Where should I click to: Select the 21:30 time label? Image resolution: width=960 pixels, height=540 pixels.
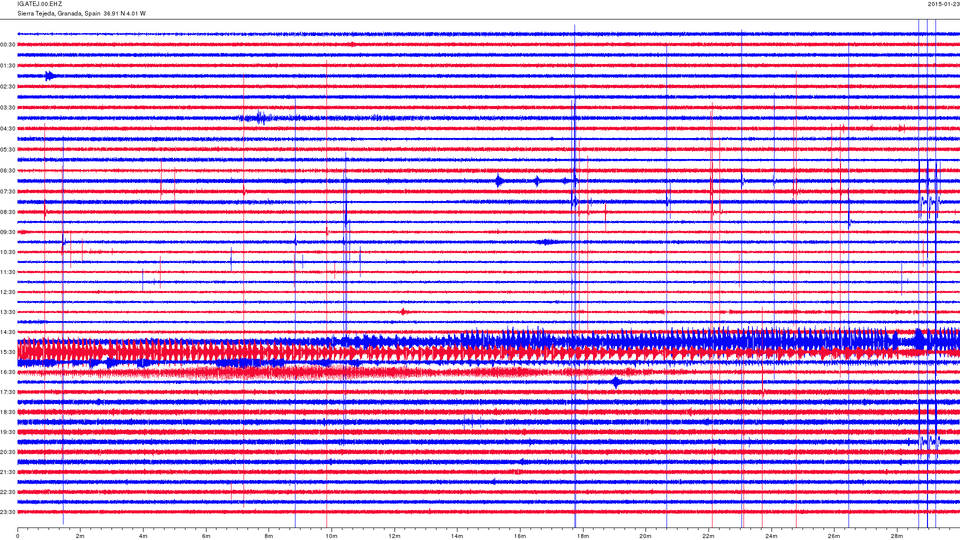[8, 472]
